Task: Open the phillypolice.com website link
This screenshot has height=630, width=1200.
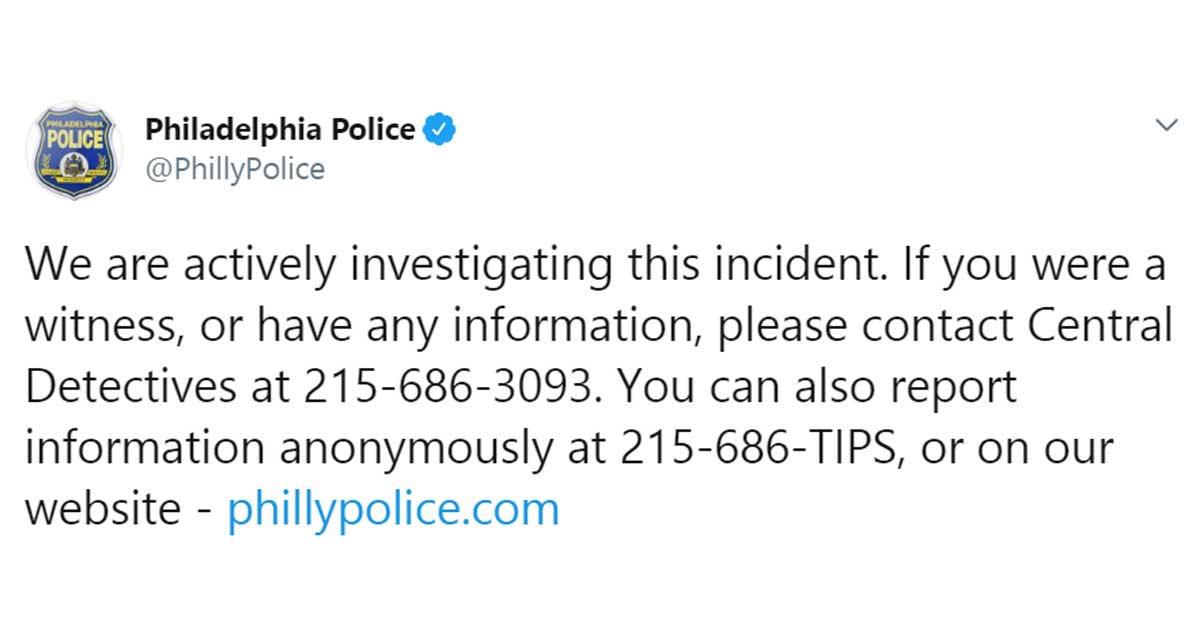Action: [x=393, y=510]
